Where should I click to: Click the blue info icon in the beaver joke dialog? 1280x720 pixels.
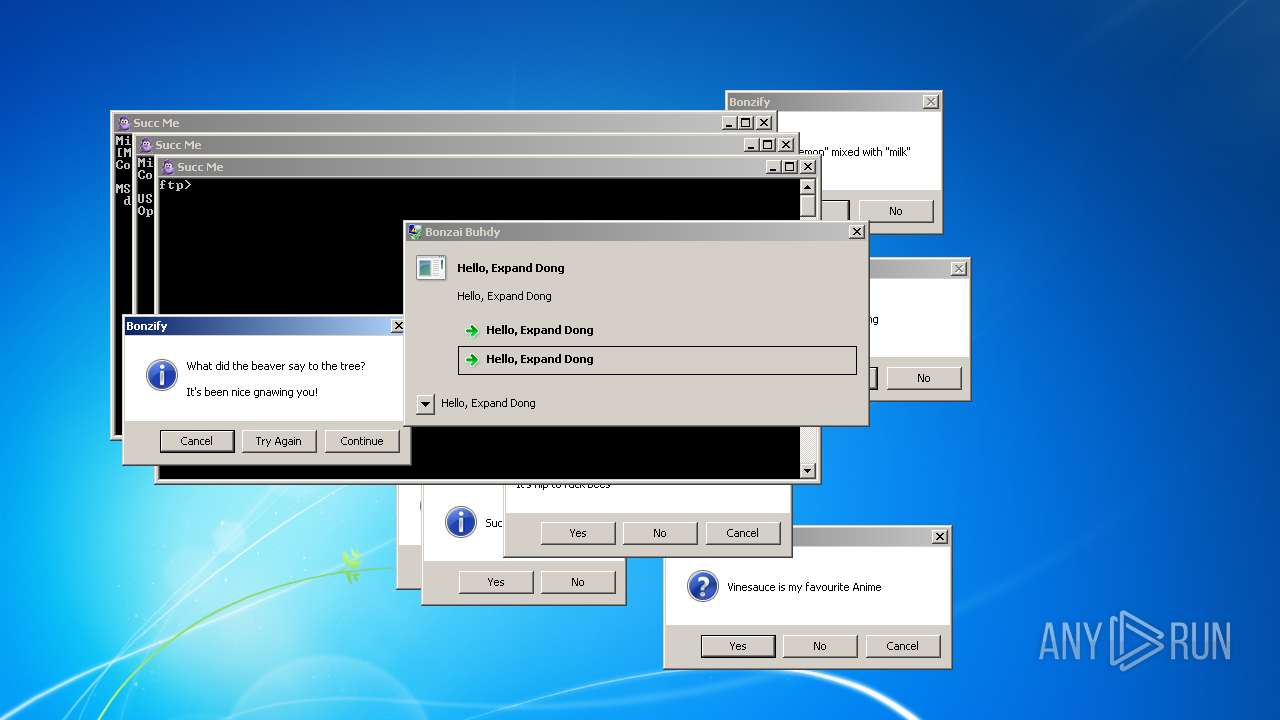161,376
